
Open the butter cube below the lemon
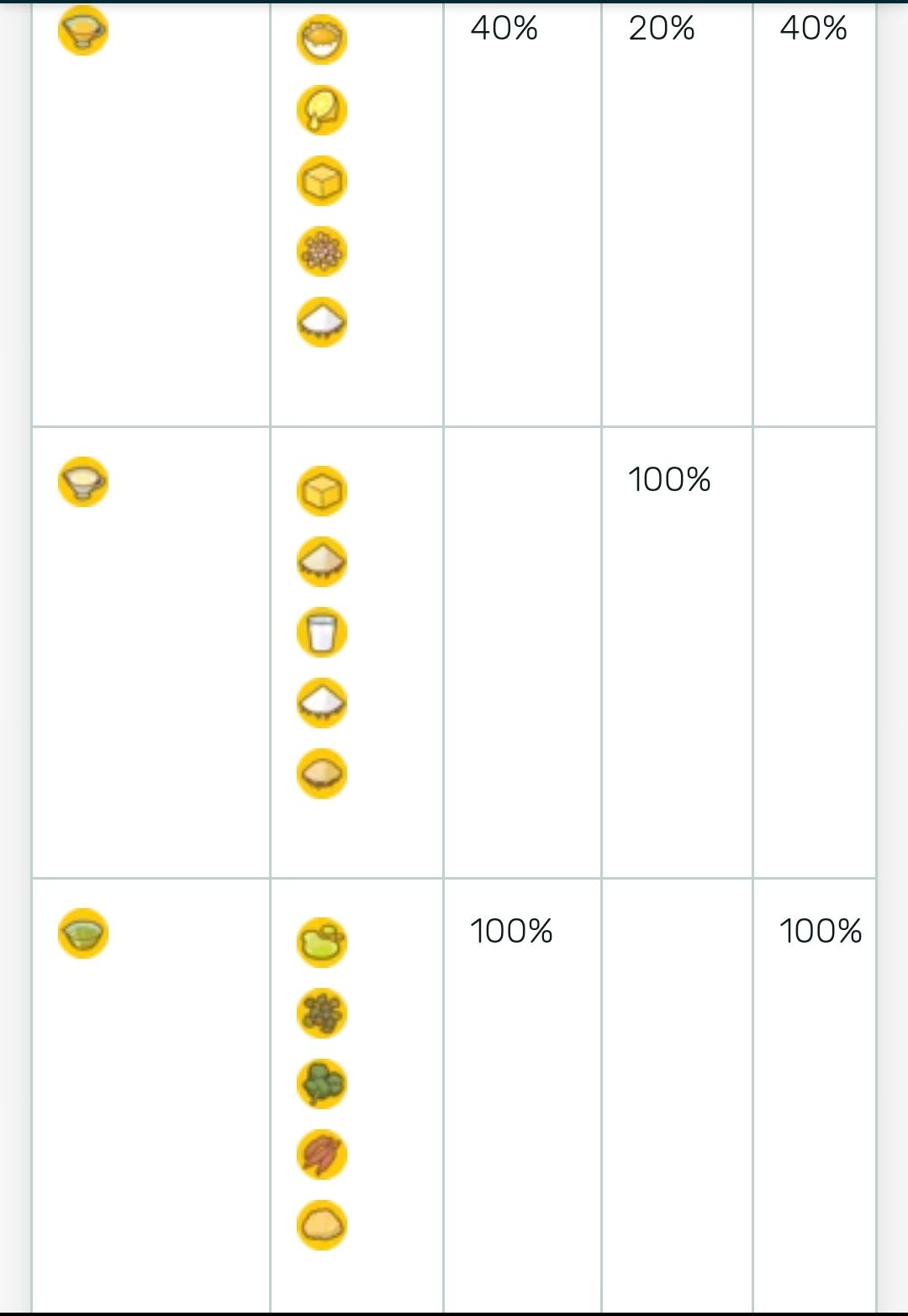pyautogui.click(x=322, y=181)
